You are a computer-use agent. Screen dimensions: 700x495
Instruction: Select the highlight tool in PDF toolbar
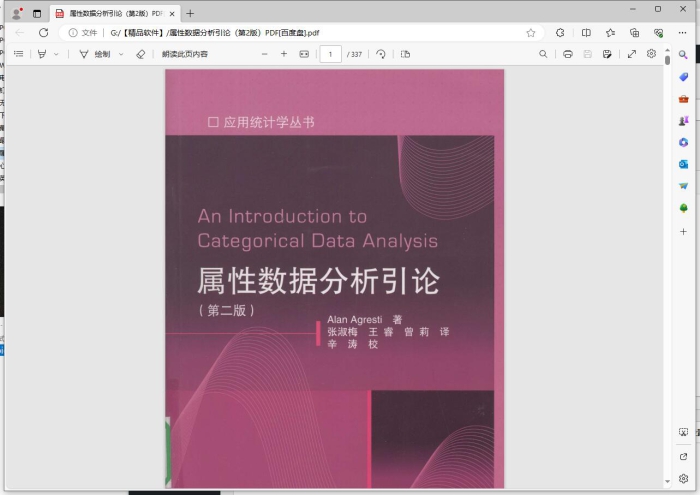point(42,54)
